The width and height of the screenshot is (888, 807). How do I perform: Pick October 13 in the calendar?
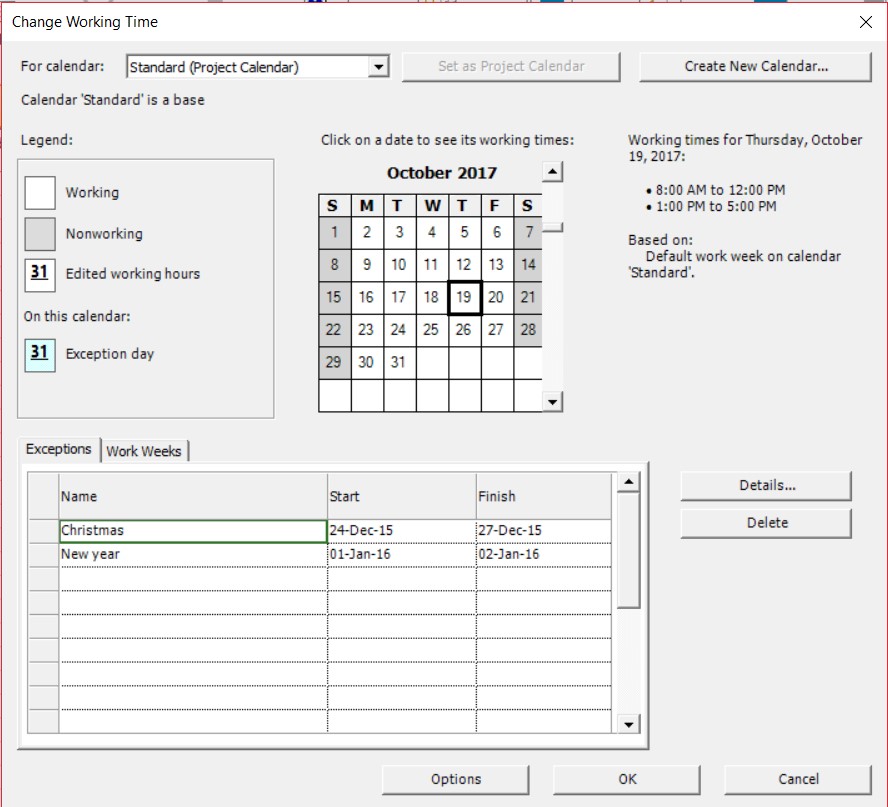(x=497, y=264)
